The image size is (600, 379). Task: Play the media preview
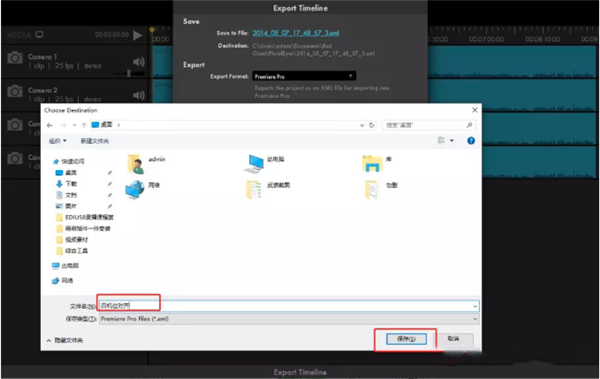coord(138,36)
